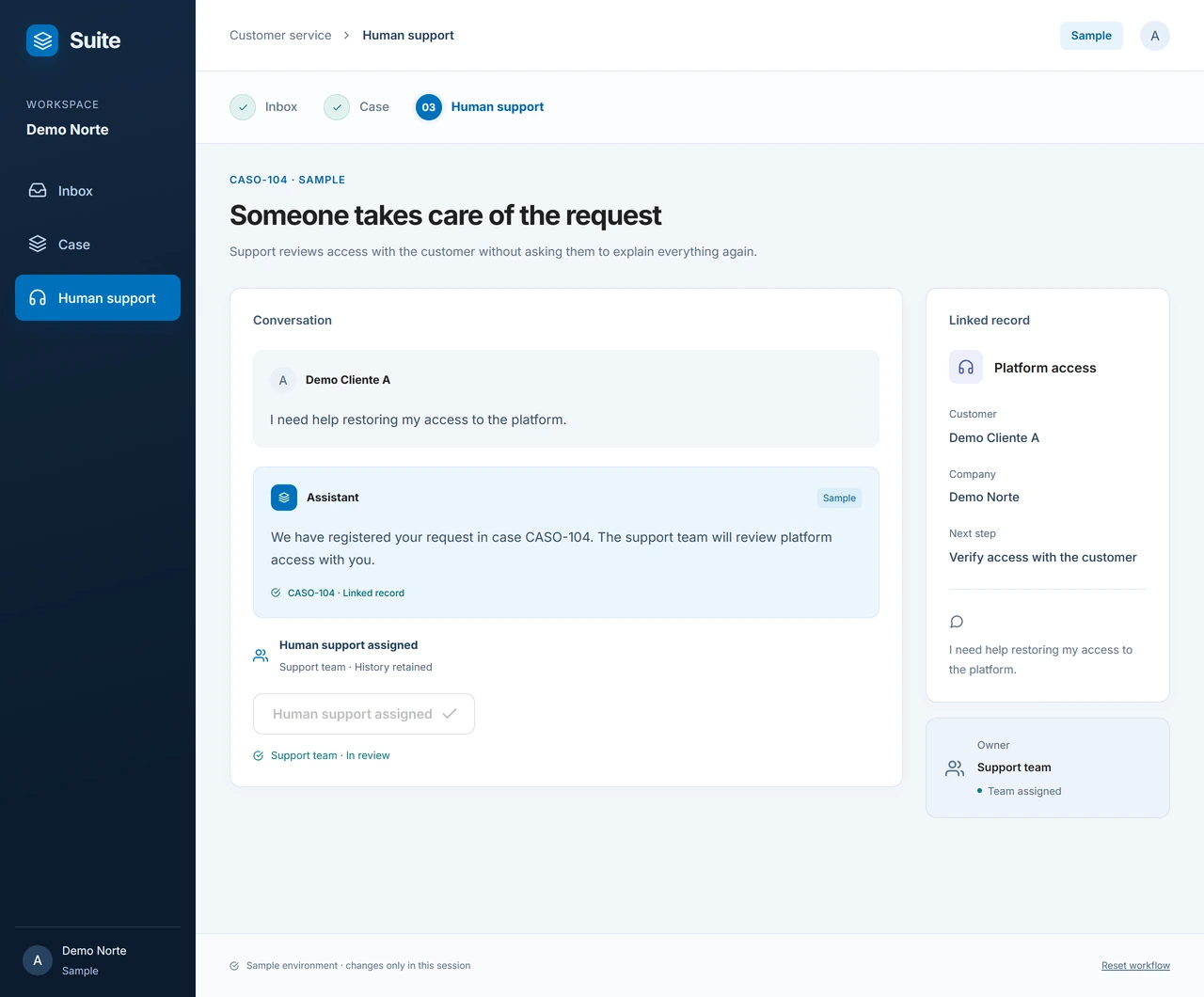This screenshot has width=1204, height=997.
Task: Go to the Case step
Action: 356,107
